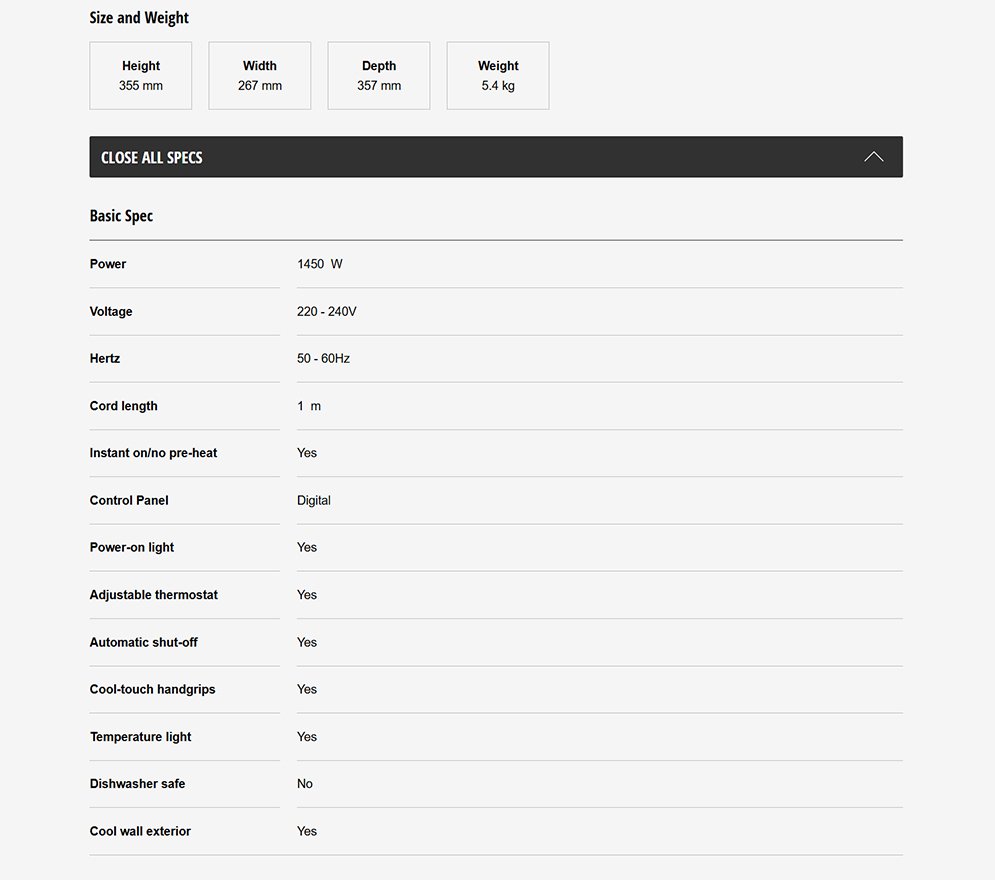Click the Automatic shut-off label
Screen dimensions: 995x880
(143, 642)
